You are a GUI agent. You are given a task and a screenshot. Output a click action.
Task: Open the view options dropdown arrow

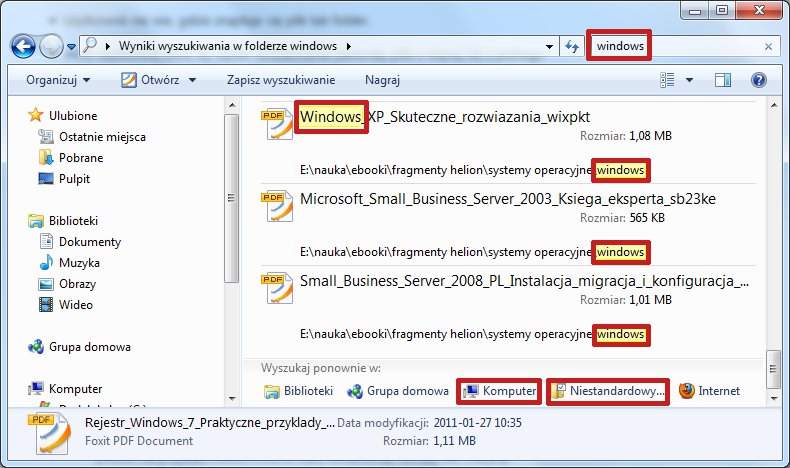click(689, 80)
